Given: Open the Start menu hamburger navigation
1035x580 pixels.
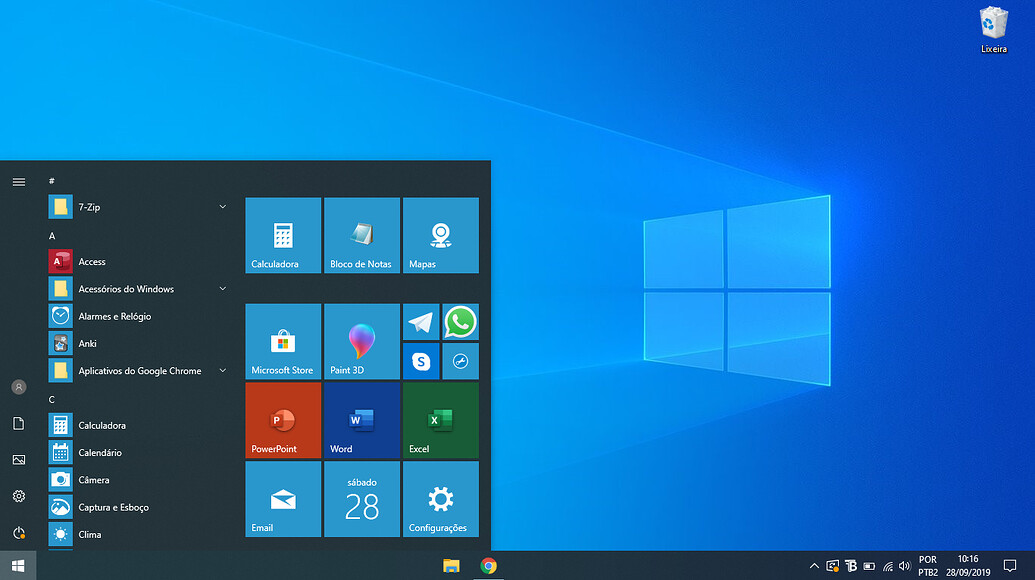Looking at the screenshot, I should [x=18, y=181].
